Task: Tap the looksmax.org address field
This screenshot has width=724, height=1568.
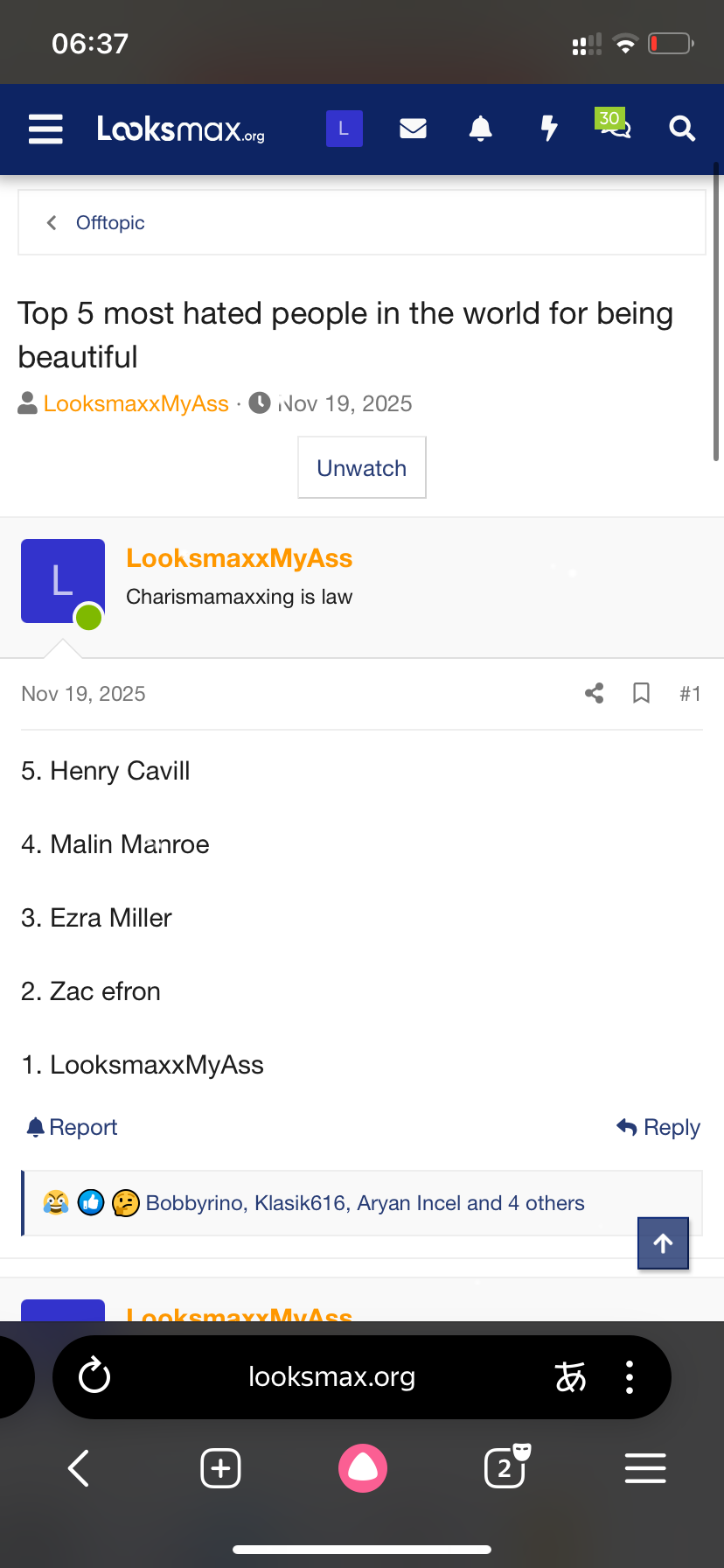Action: (x=332, y=1377)
